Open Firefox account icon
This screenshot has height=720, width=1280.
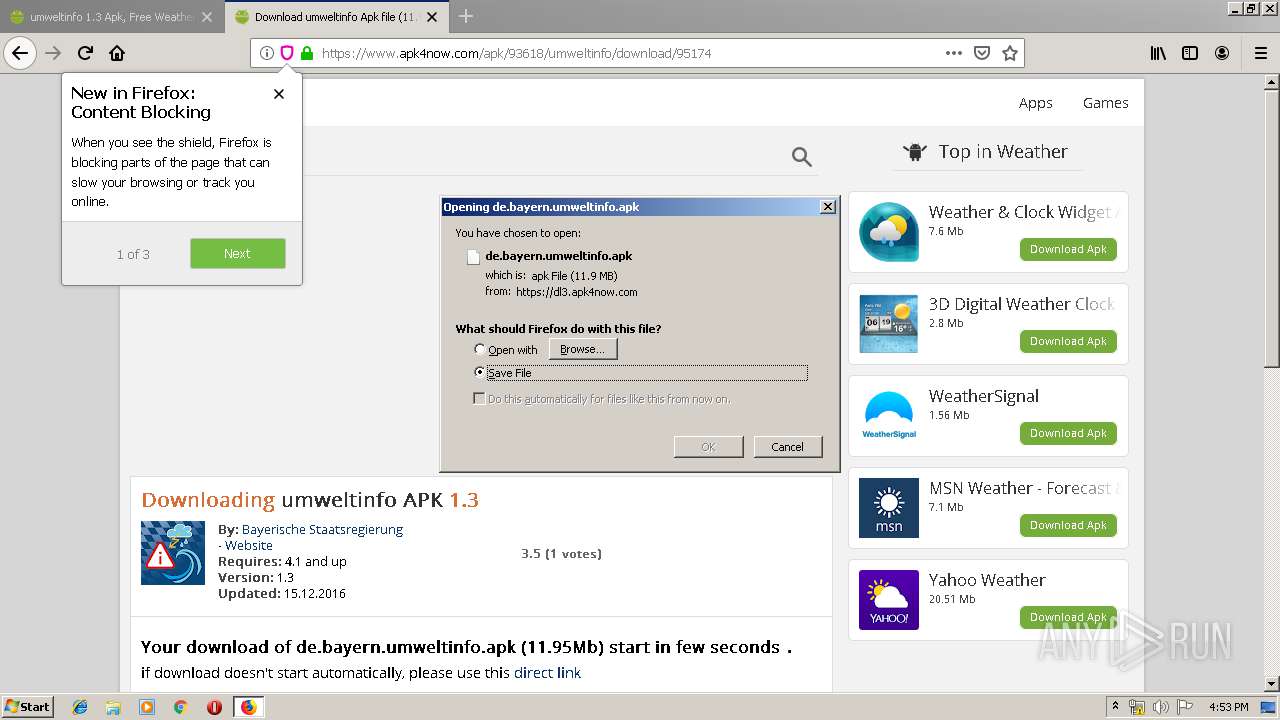pyautogui.click(x=1222, y=53)
